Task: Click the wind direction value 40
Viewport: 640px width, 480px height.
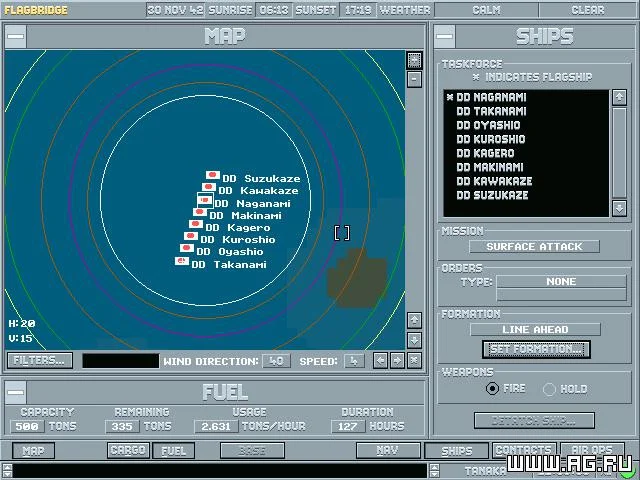Action: 276,361
